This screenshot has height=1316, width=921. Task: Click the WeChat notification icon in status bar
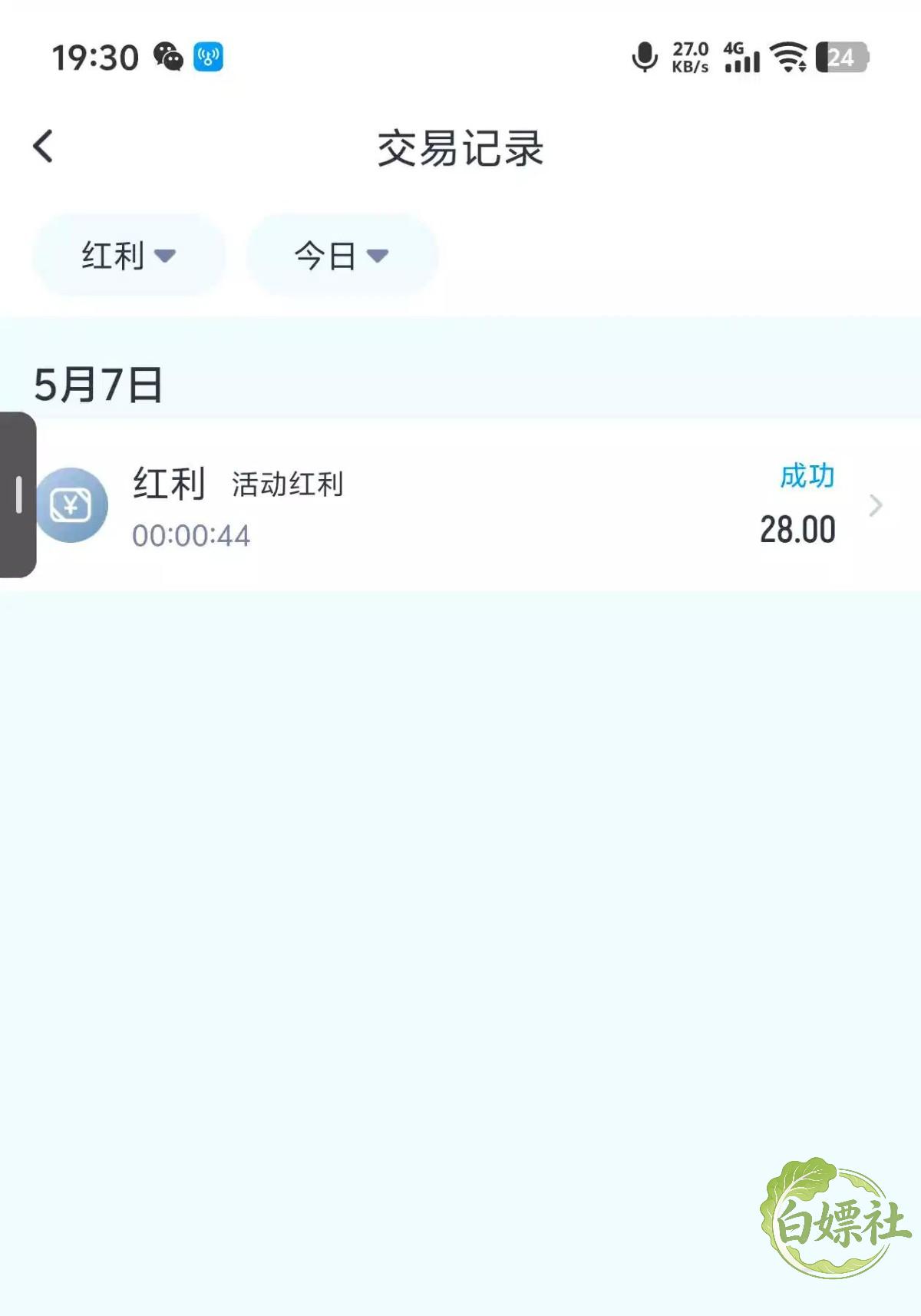coord(169,57)
